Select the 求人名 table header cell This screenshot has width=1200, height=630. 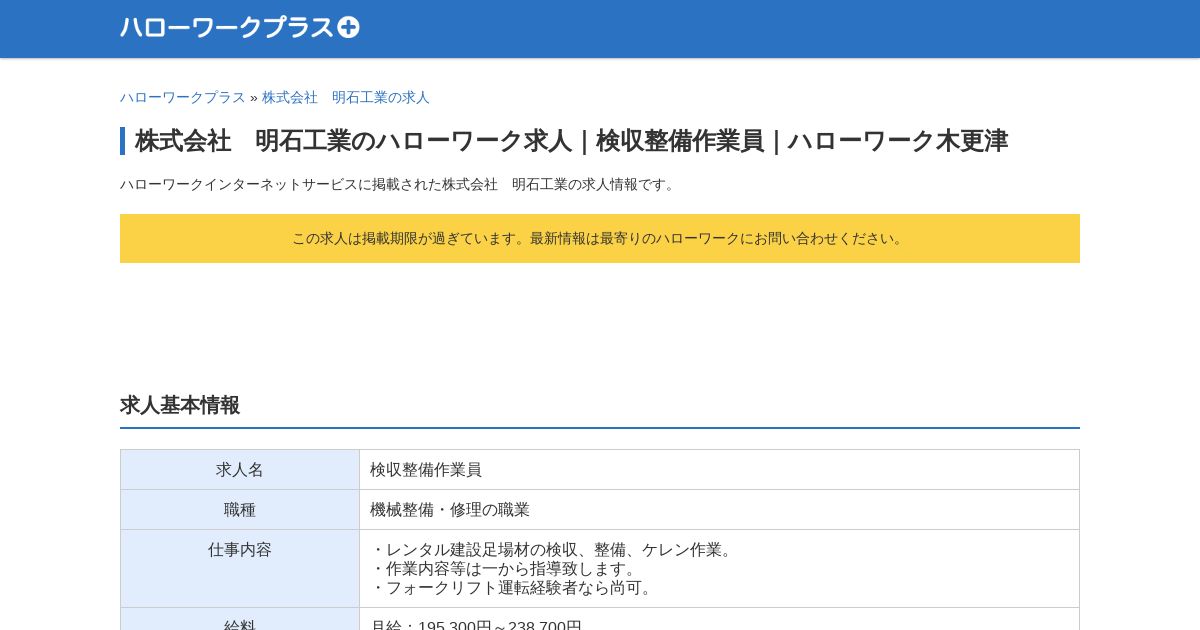[240, 469]
